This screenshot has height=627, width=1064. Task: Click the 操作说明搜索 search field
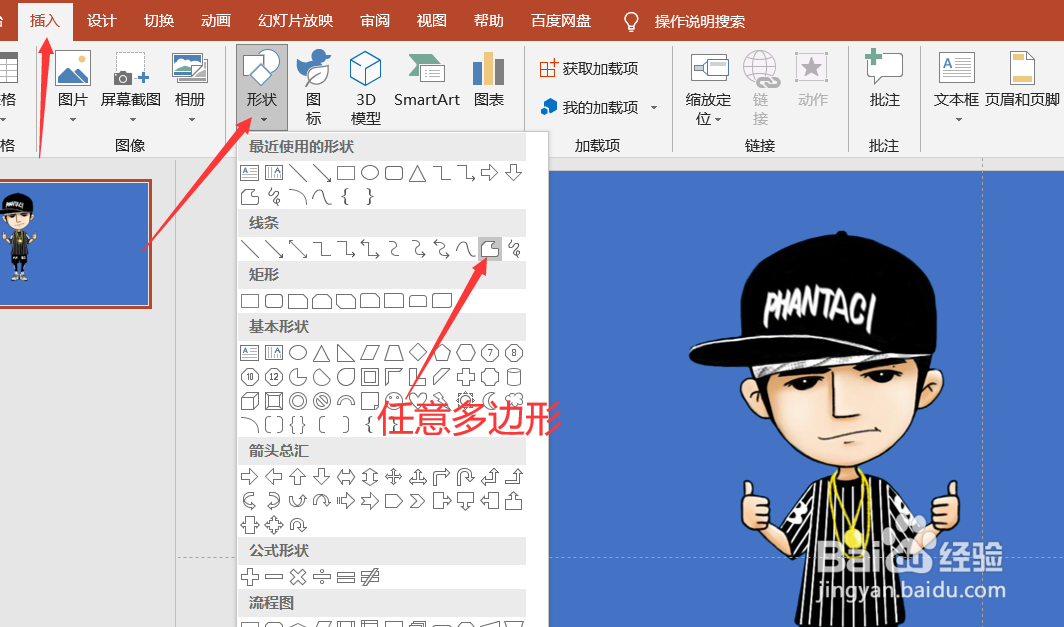point(700,22)
